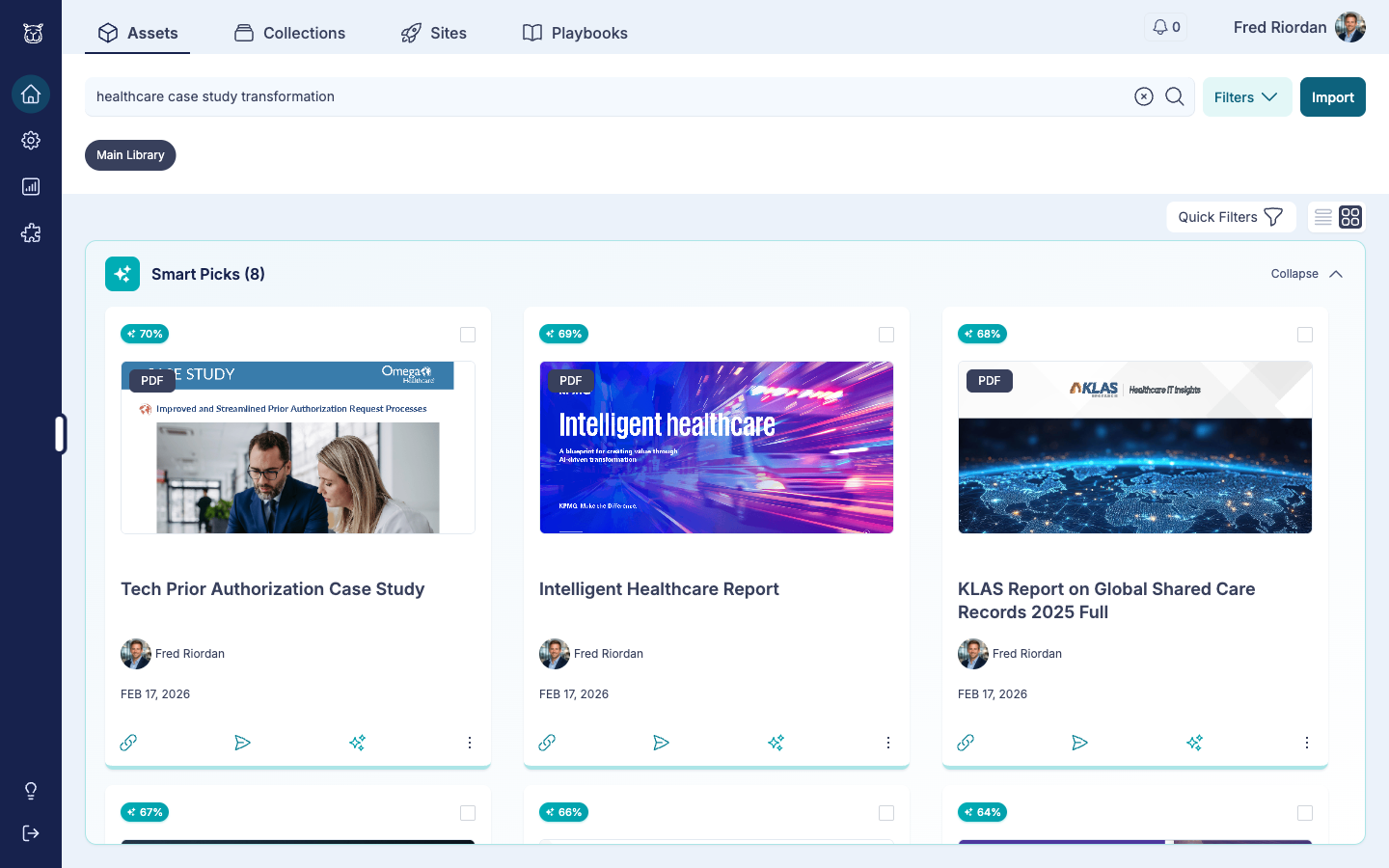Select the Tech Prior Authorization Case Study checkbox
Screen dimensions: 1389x868
(x=468, y=335)
